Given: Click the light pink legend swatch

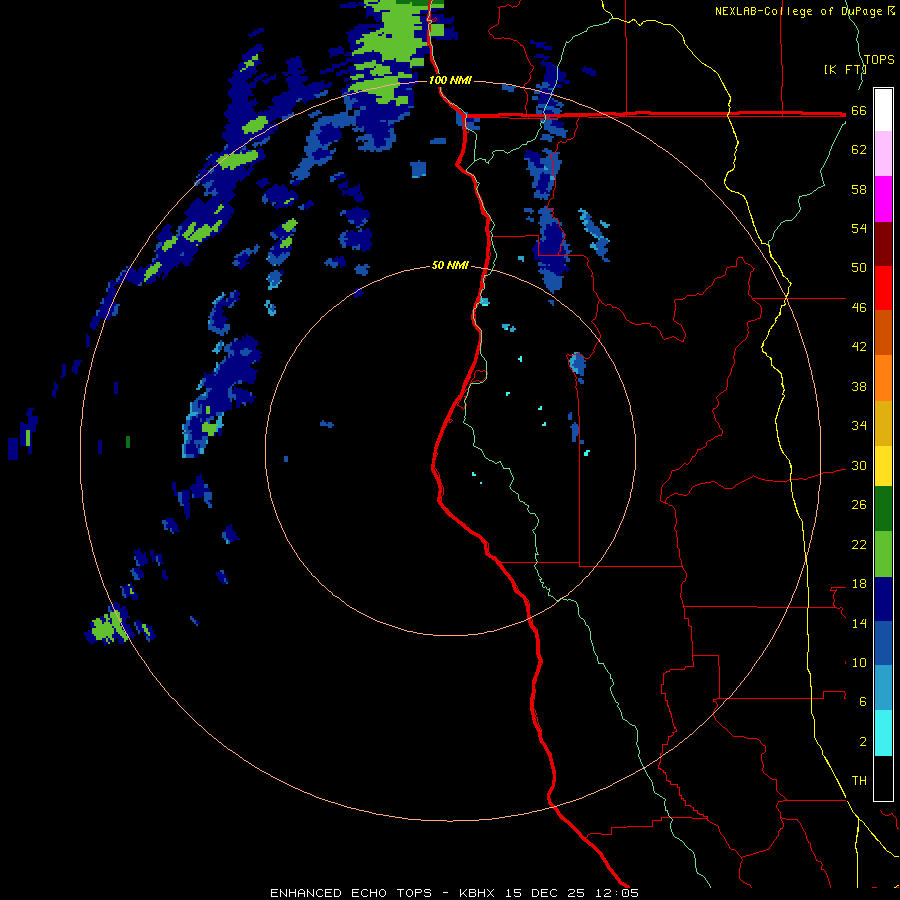Looking at the screenshot, I should click(x=883, y=154).
